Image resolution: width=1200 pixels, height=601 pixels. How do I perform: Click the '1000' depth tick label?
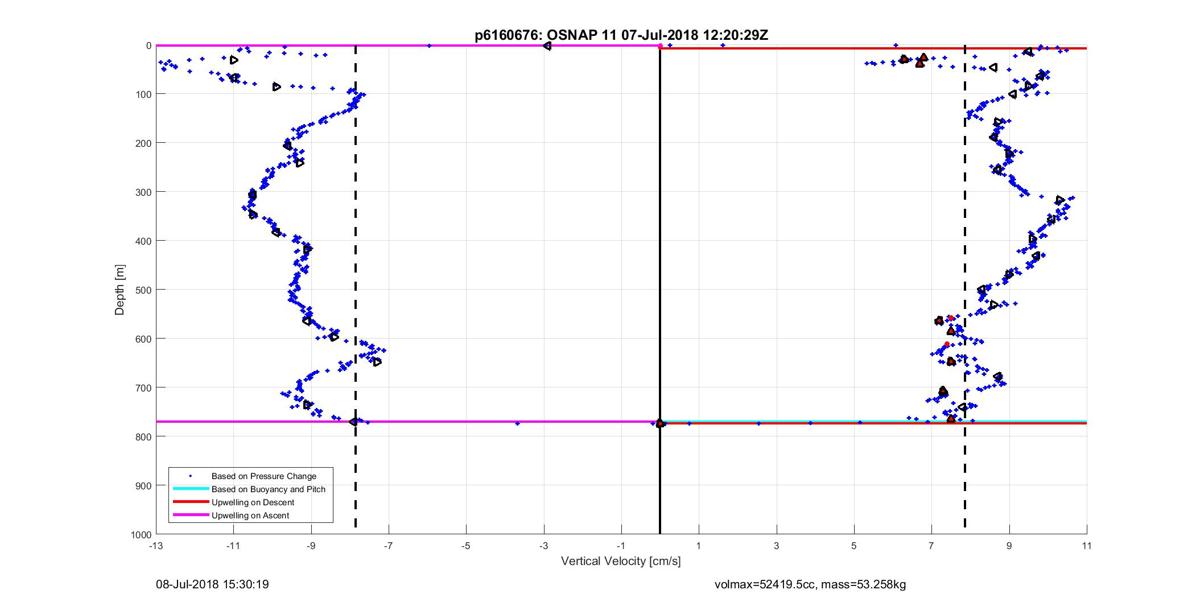pos(139,535)
